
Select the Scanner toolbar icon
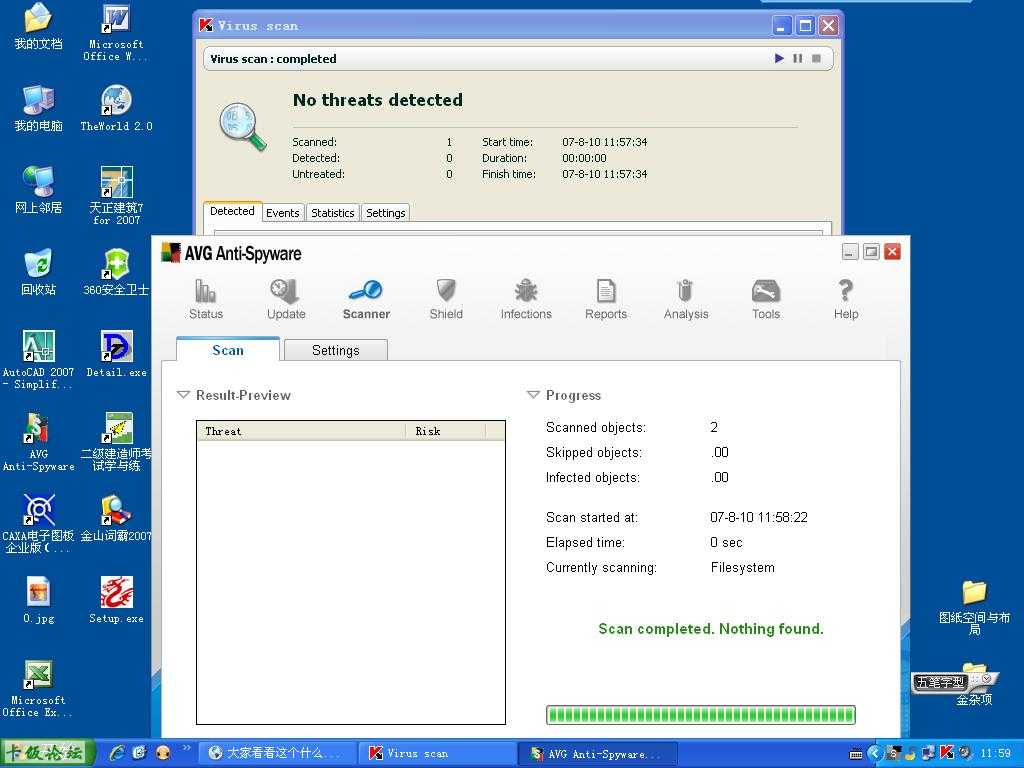click(366, 299)
